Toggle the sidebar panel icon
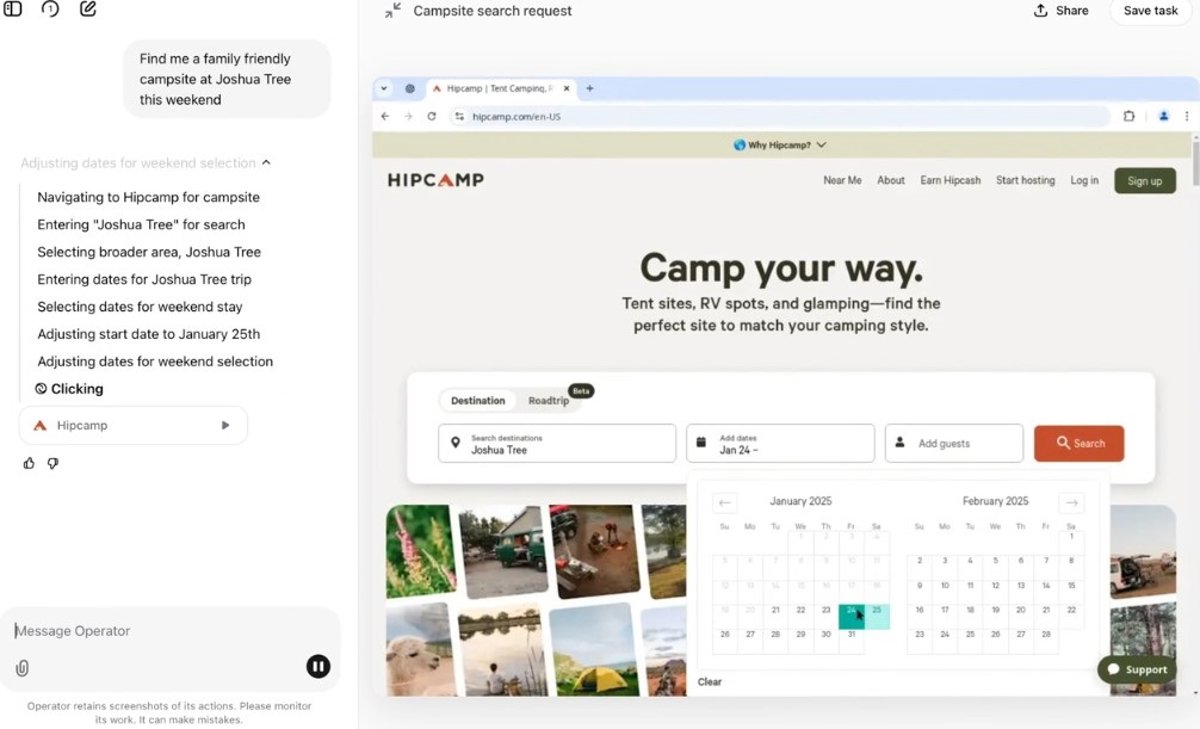 13,9
